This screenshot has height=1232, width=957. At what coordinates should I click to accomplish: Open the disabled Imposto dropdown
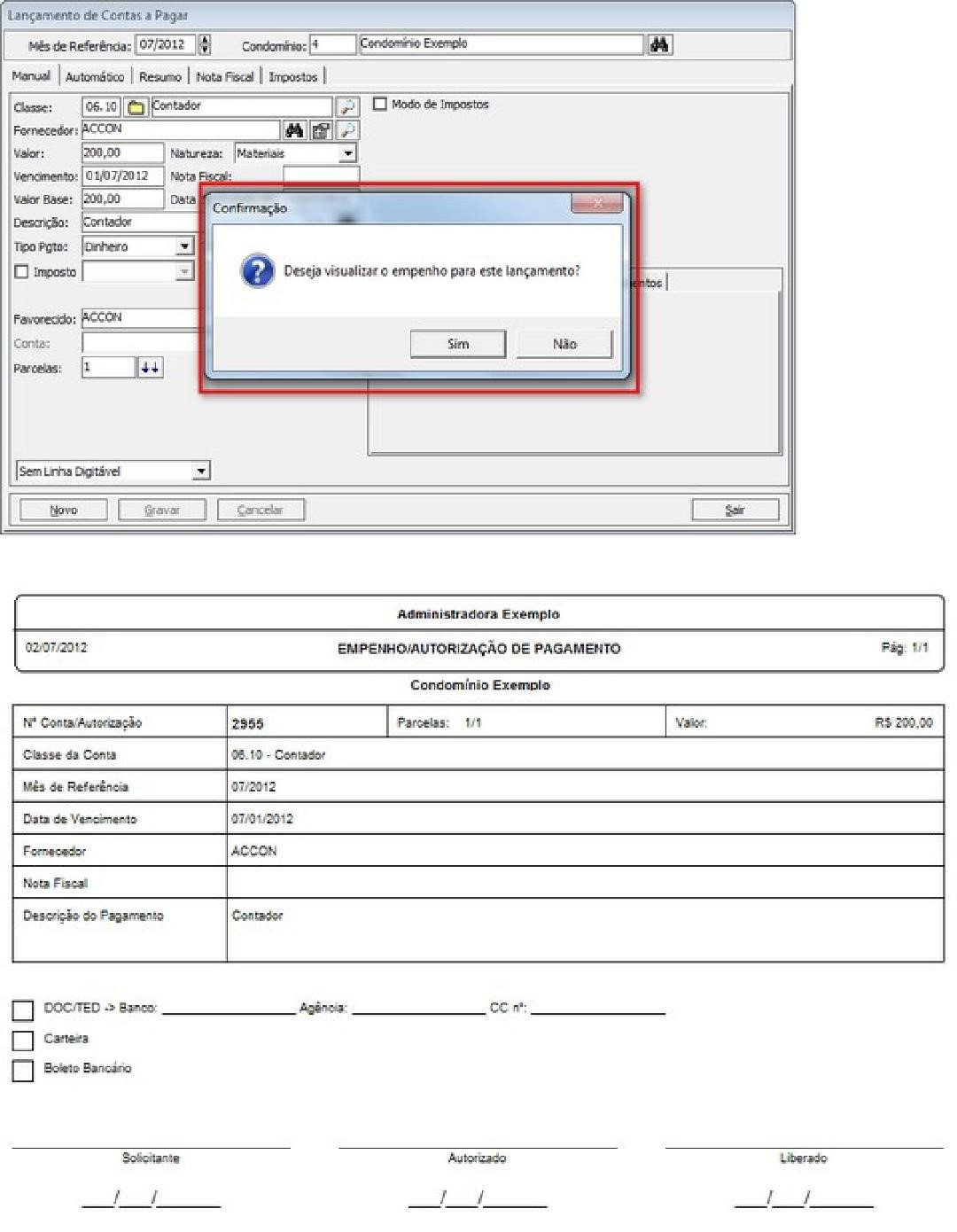tap(184, 271)
